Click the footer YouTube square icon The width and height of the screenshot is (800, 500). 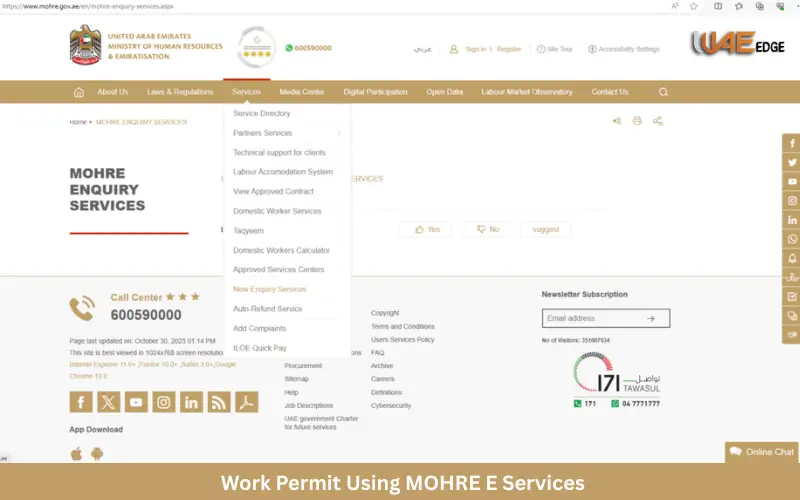(x=136, y=402)
